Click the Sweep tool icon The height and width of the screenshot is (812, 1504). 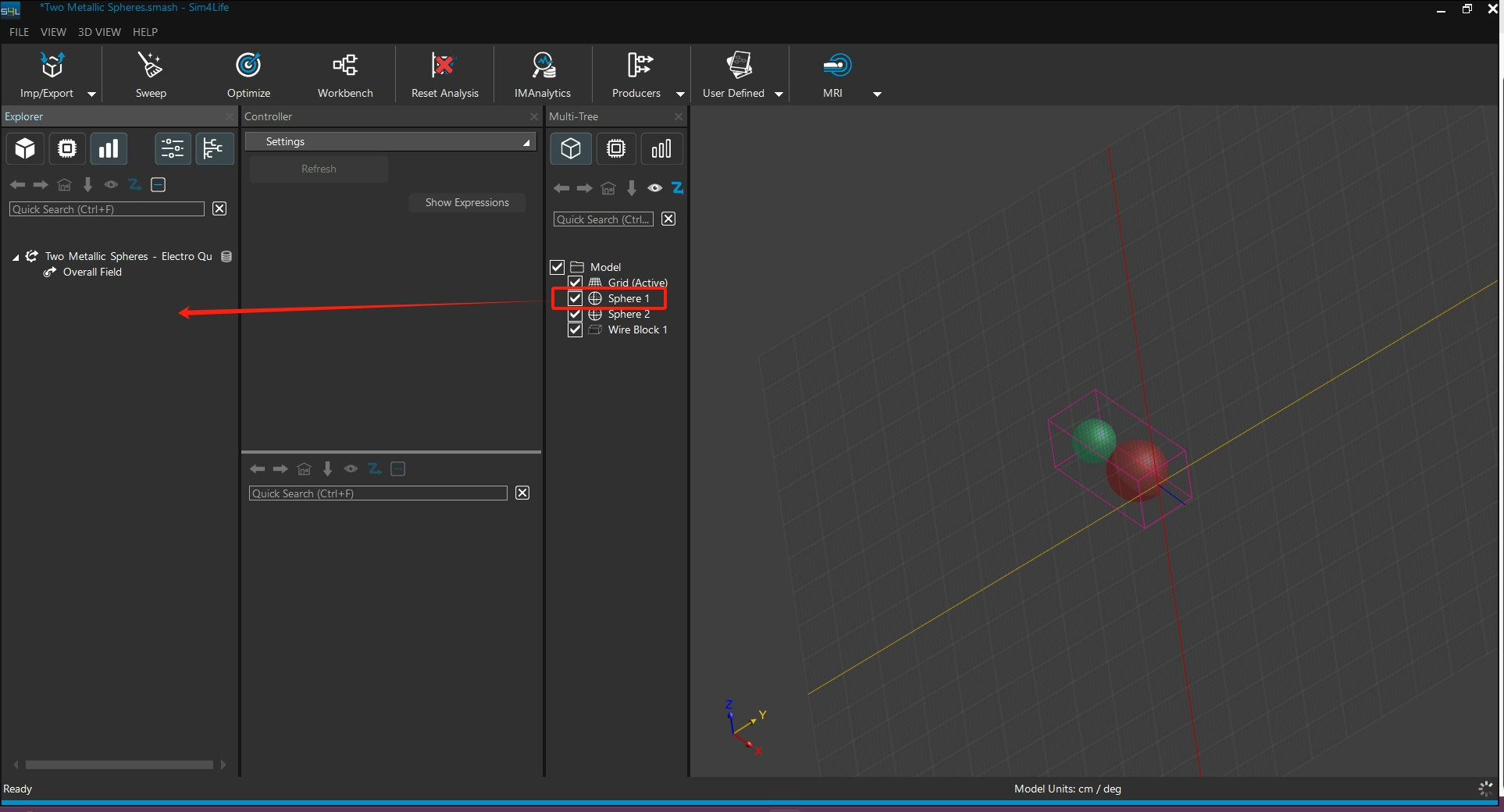150,66
